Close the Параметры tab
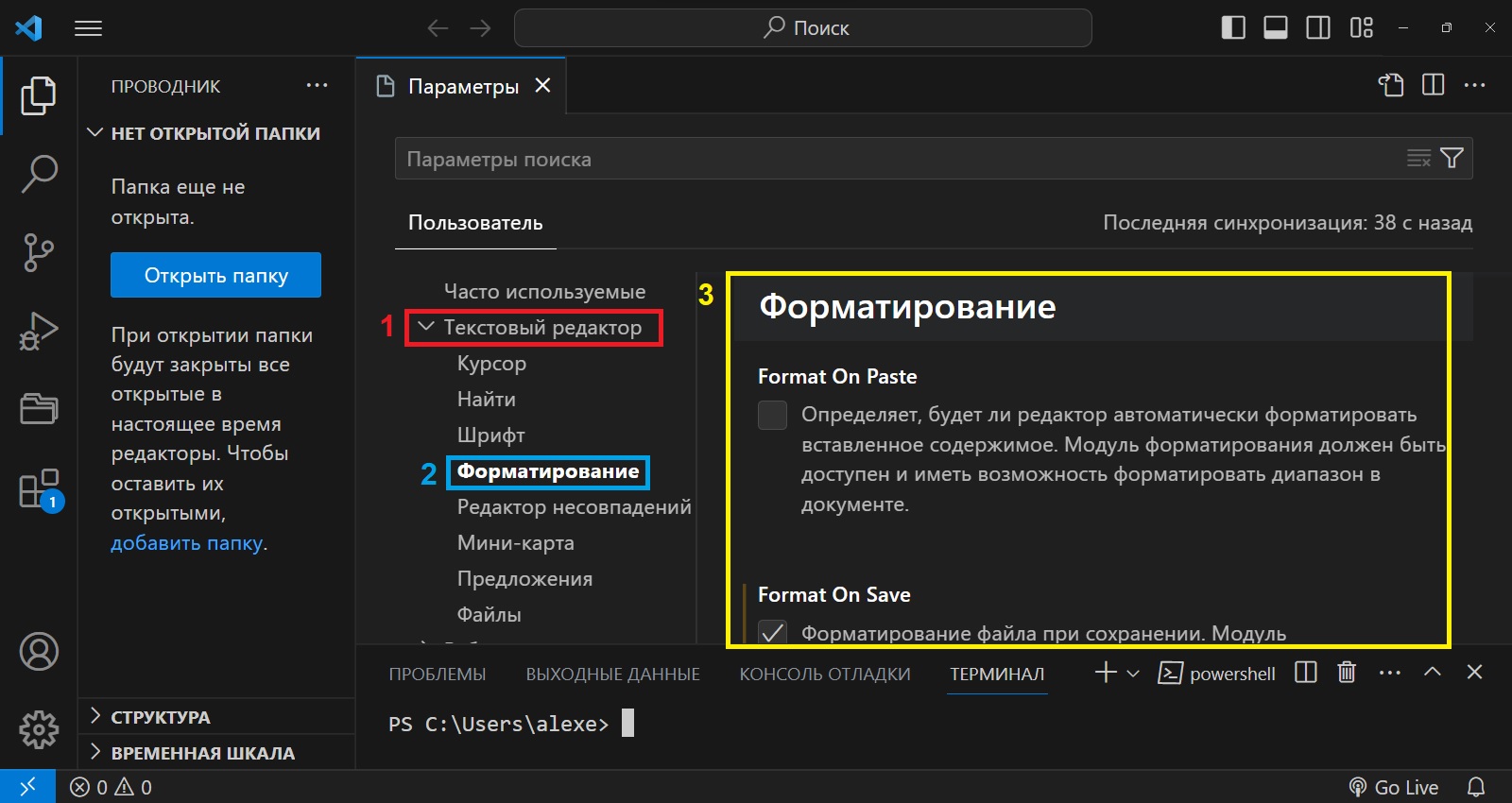 543,85
